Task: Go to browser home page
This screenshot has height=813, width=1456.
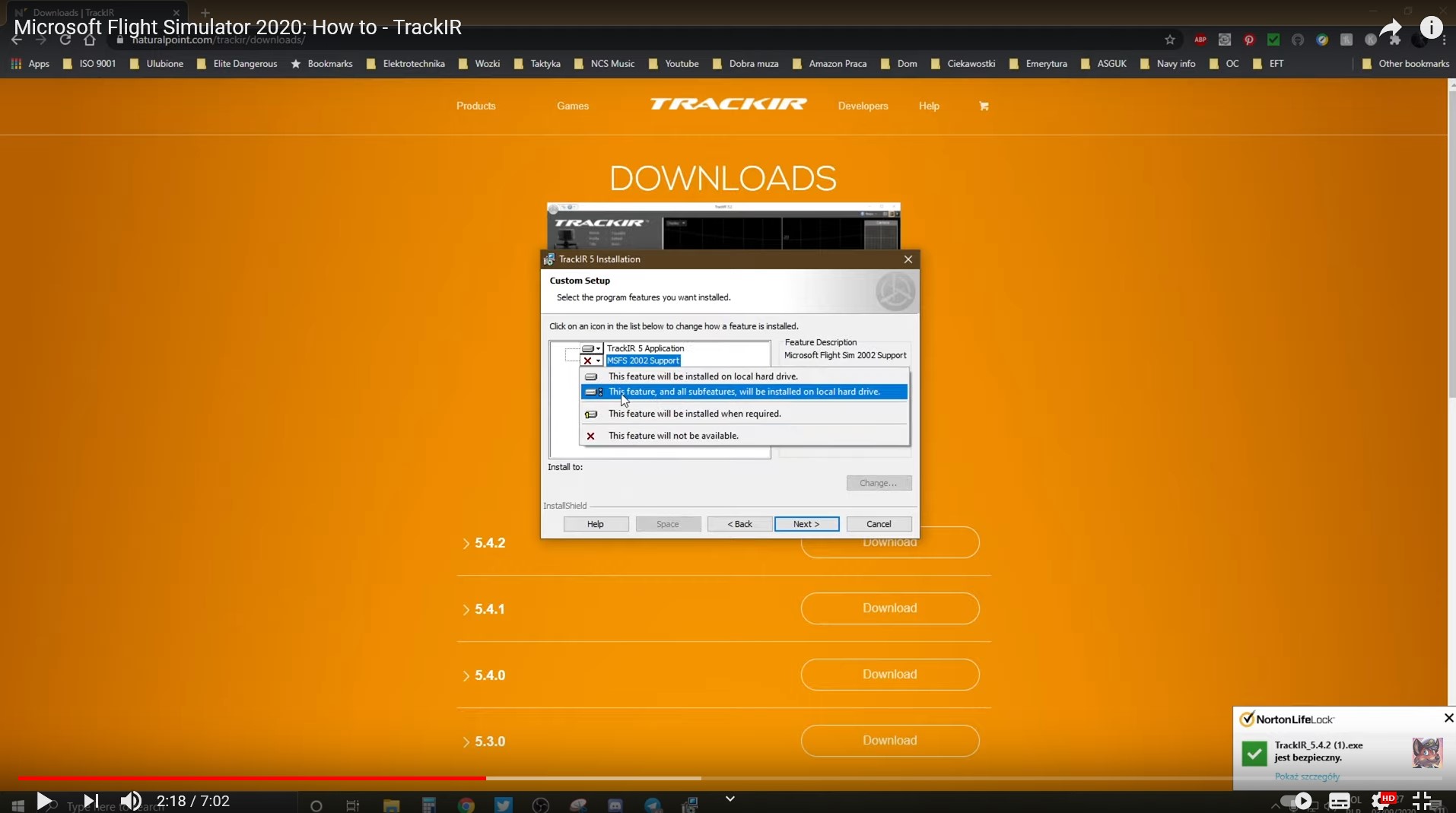Action: tap(90, 40)
